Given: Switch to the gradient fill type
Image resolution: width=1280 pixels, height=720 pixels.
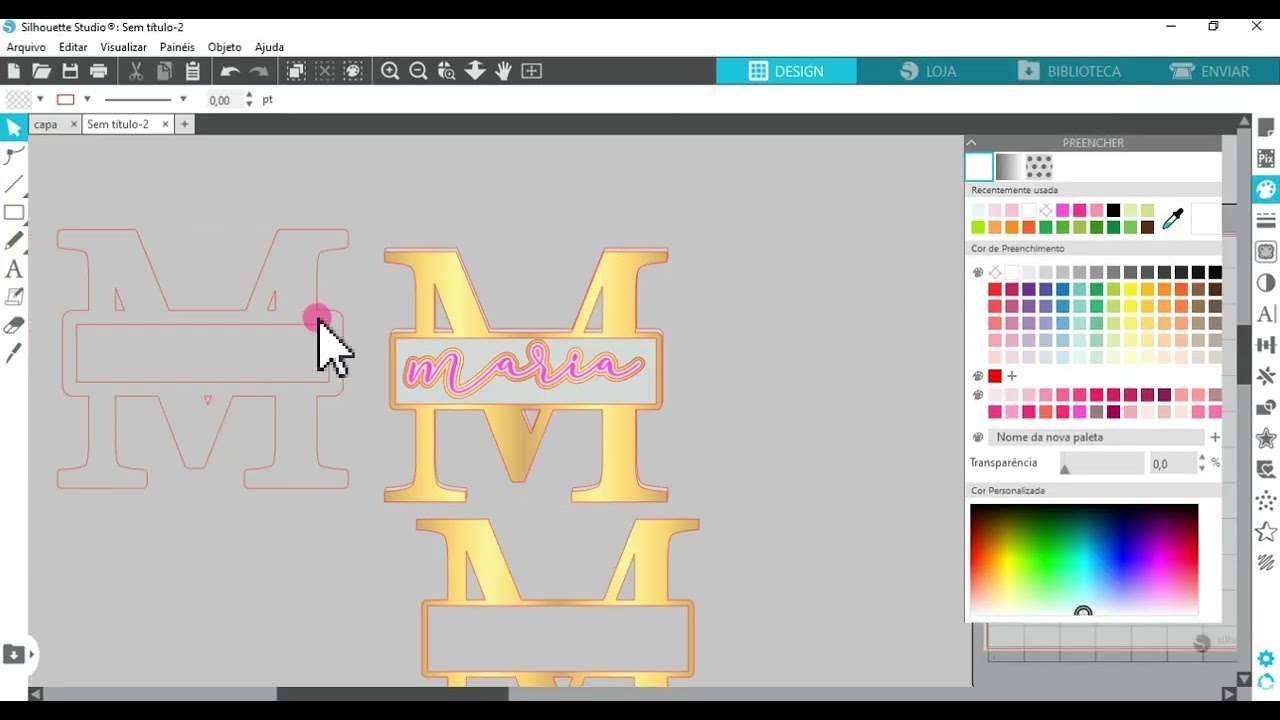Looking at the screenshot, I should (1008, 167).
